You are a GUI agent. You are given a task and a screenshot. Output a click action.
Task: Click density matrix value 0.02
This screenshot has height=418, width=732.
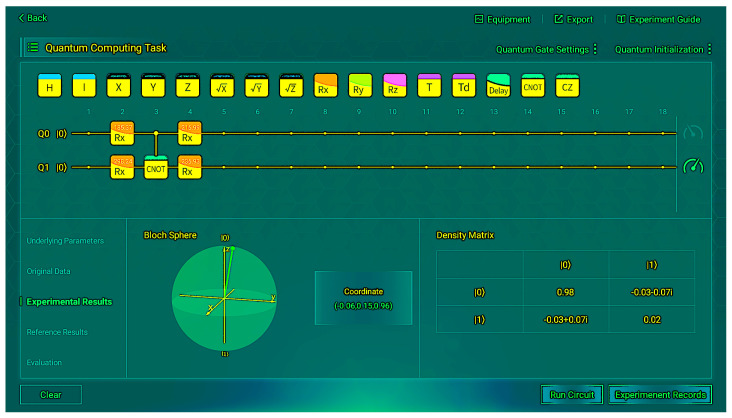652,319
